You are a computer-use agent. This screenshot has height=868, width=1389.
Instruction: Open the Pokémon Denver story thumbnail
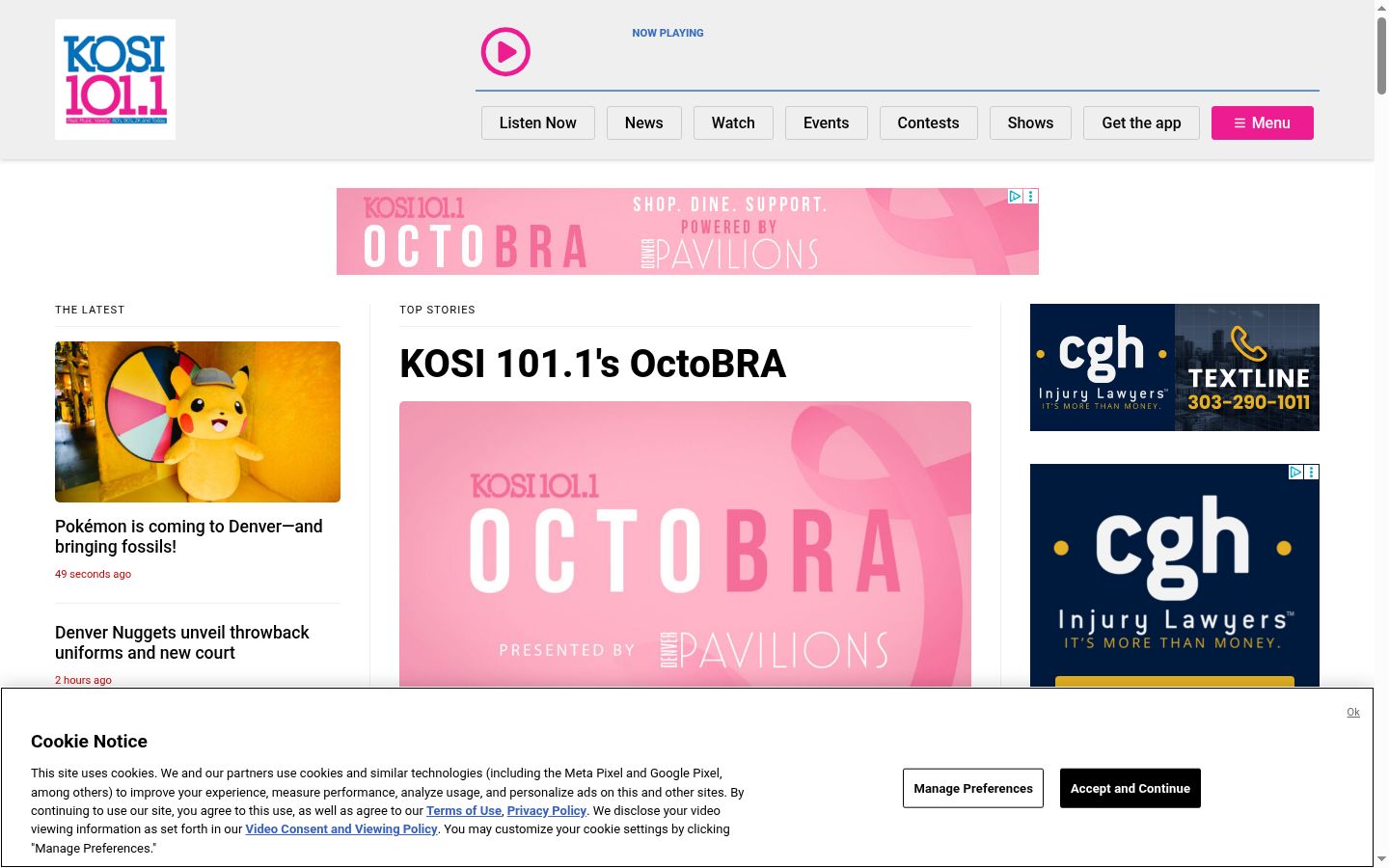pyautogui.click(x=198, y=421)
